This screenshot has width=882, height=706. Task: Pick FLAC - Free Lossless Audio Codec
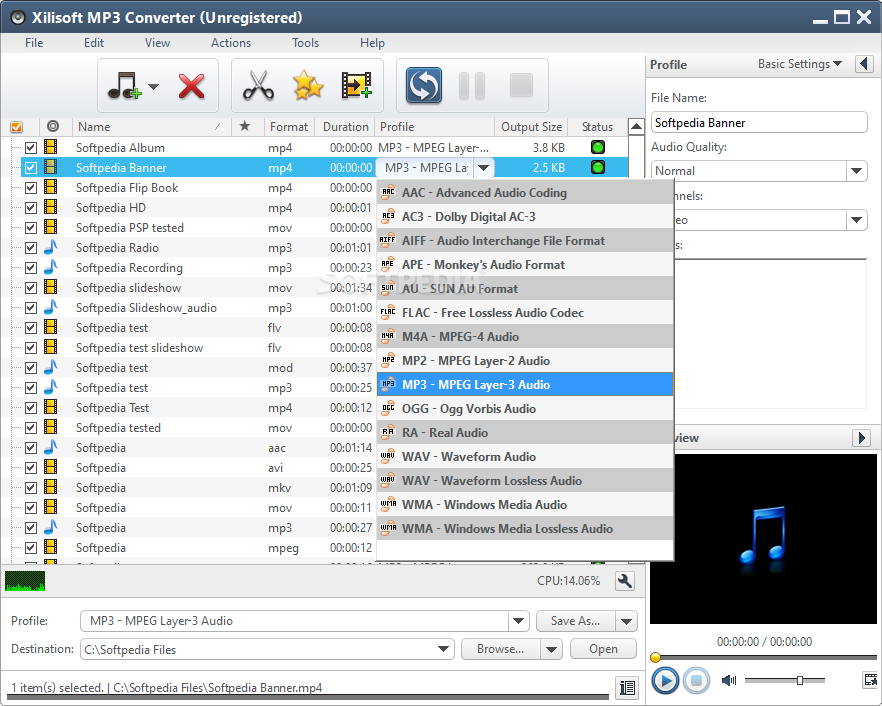point(525,313)
